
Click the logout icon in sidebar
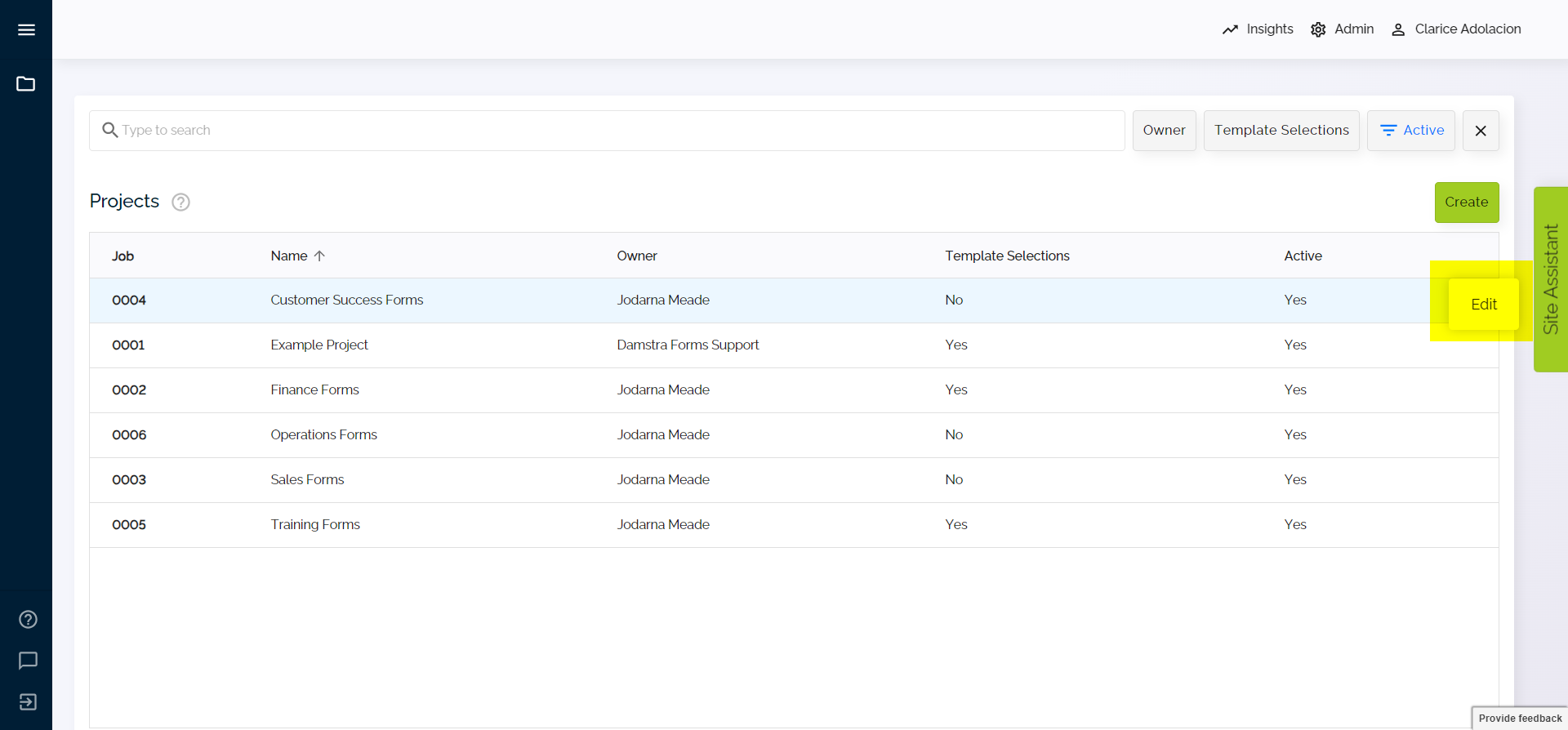(28, 702)
